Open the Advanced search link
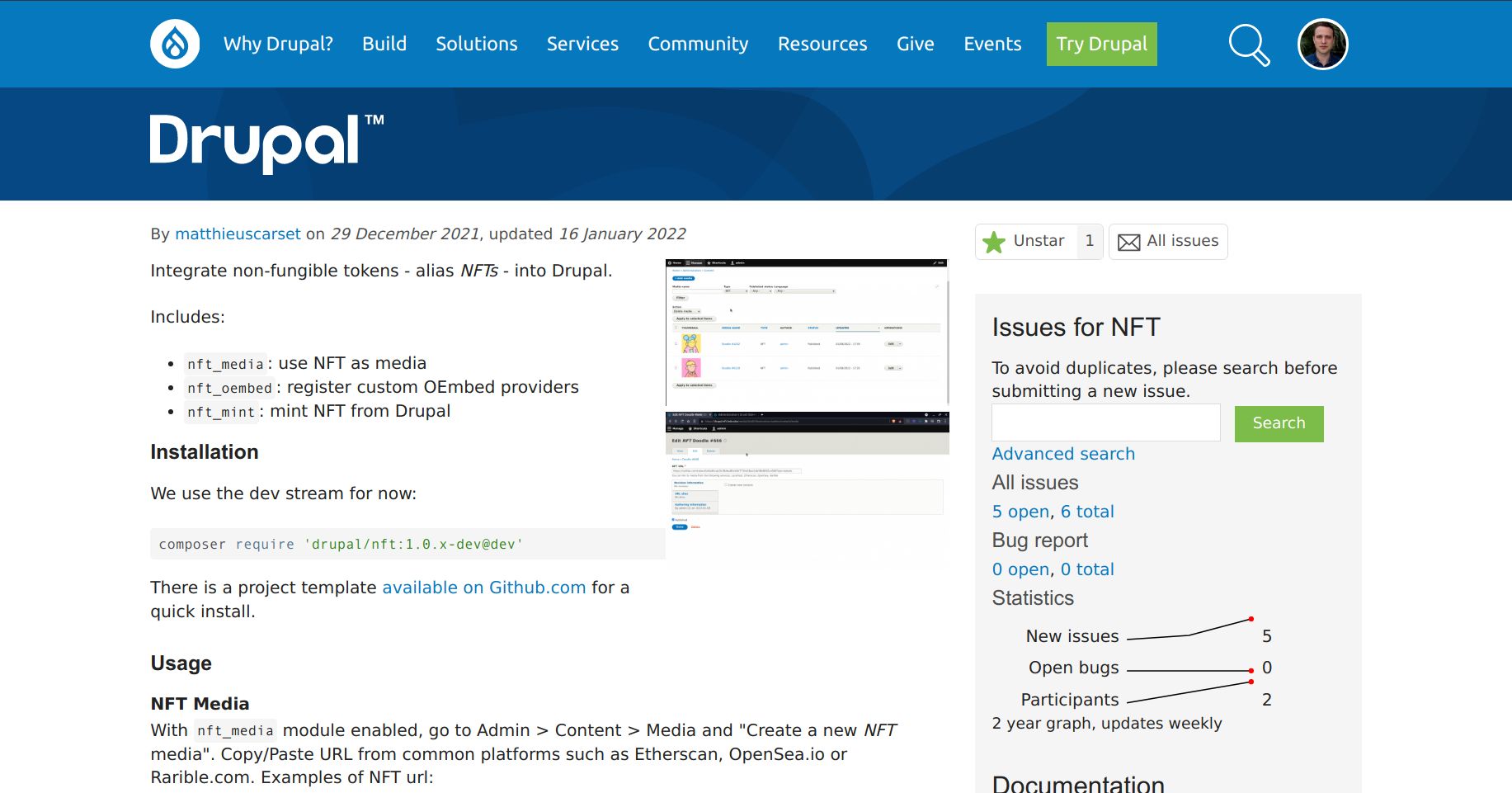Viewport: 1512px width, 793px height. 1063,454
